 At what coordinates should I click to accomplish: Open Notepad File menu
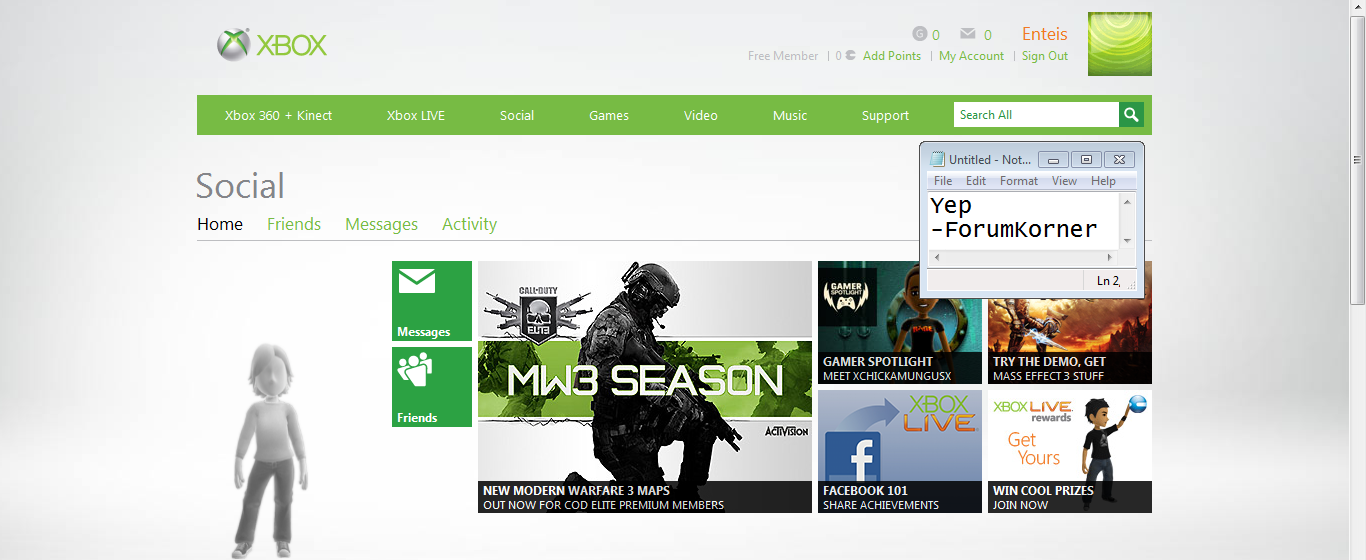(x=943, y=181)
